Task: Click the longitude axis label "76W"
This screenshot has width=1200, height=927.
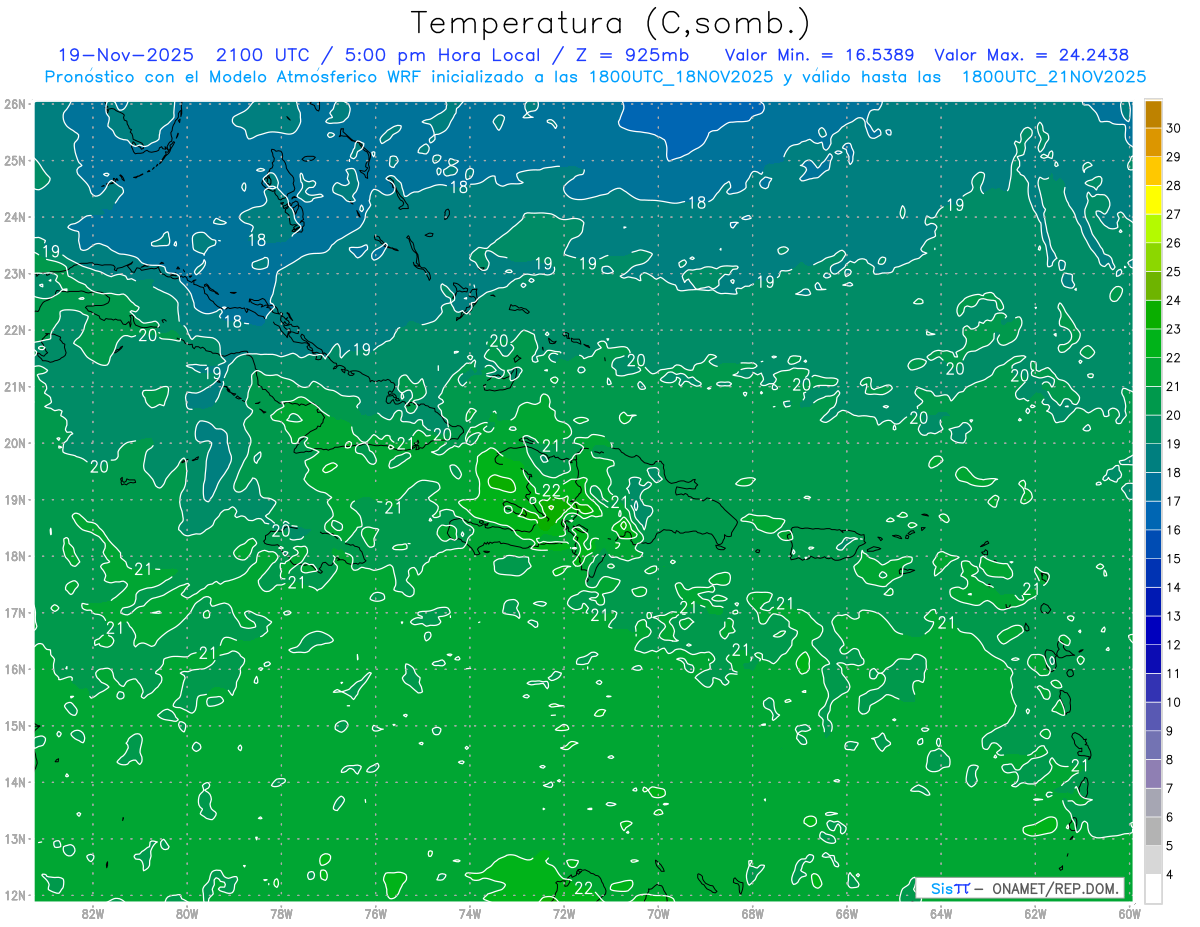Action: [375, 913]
